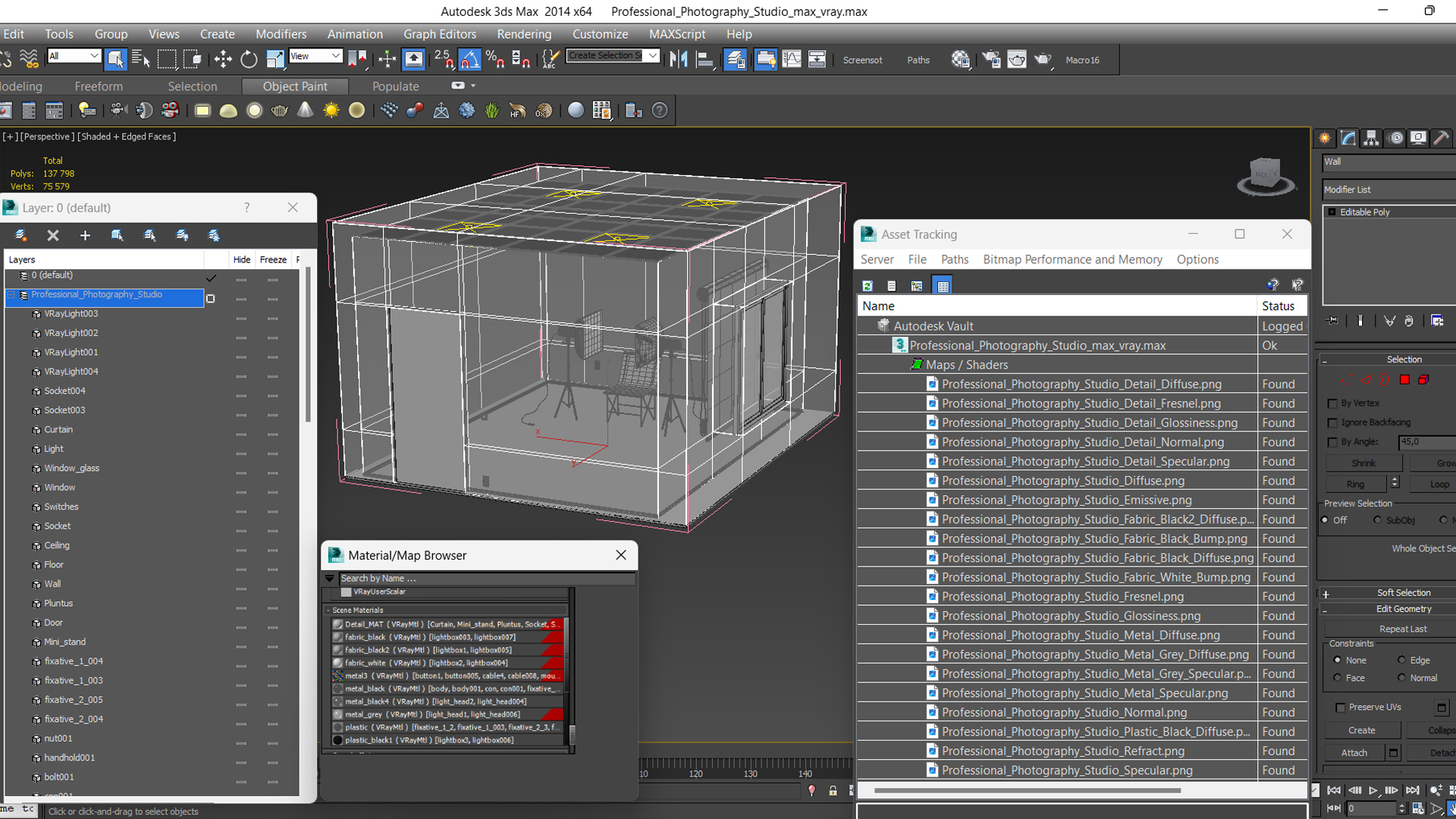Image resolution: width=1456 pixels, height=819 pixels.
Task: Select the Normal constraint radio button
Action: click(x=1401, y=678)
